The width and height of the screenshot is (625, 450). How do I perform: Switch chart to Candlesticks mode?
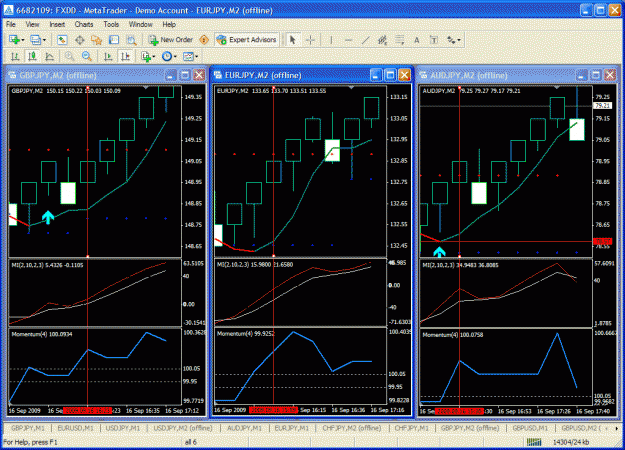tap(32, 57)
